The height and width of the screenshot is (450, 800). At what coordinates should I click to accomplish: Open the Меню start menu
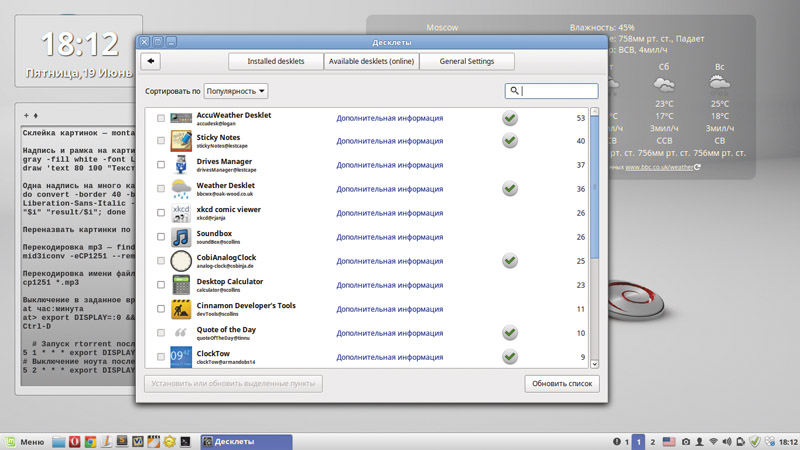click(x=24, y=441)
